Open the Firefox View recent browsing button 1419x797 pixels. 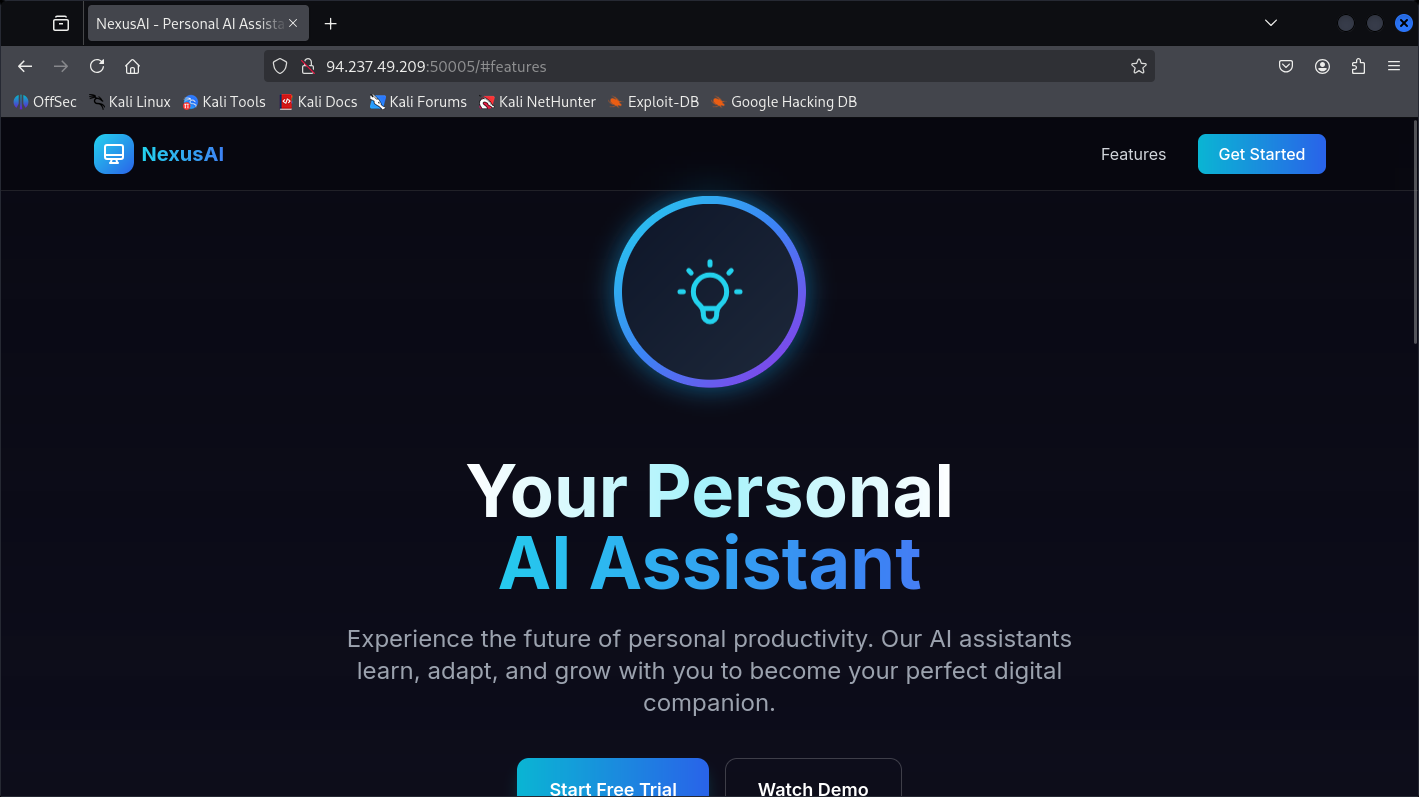click(61, 23)
